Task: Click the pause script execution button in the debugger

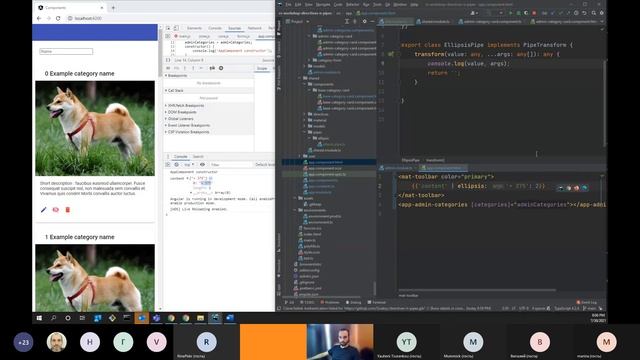Action: (x=168, y=68)
